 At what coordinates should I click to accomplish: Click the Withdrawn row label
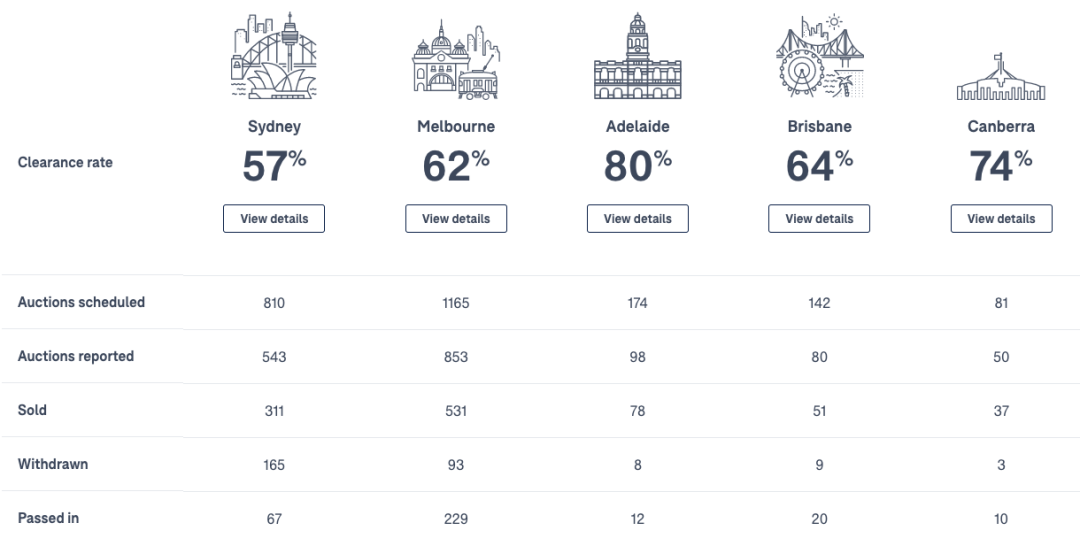(x=53, y=464)
